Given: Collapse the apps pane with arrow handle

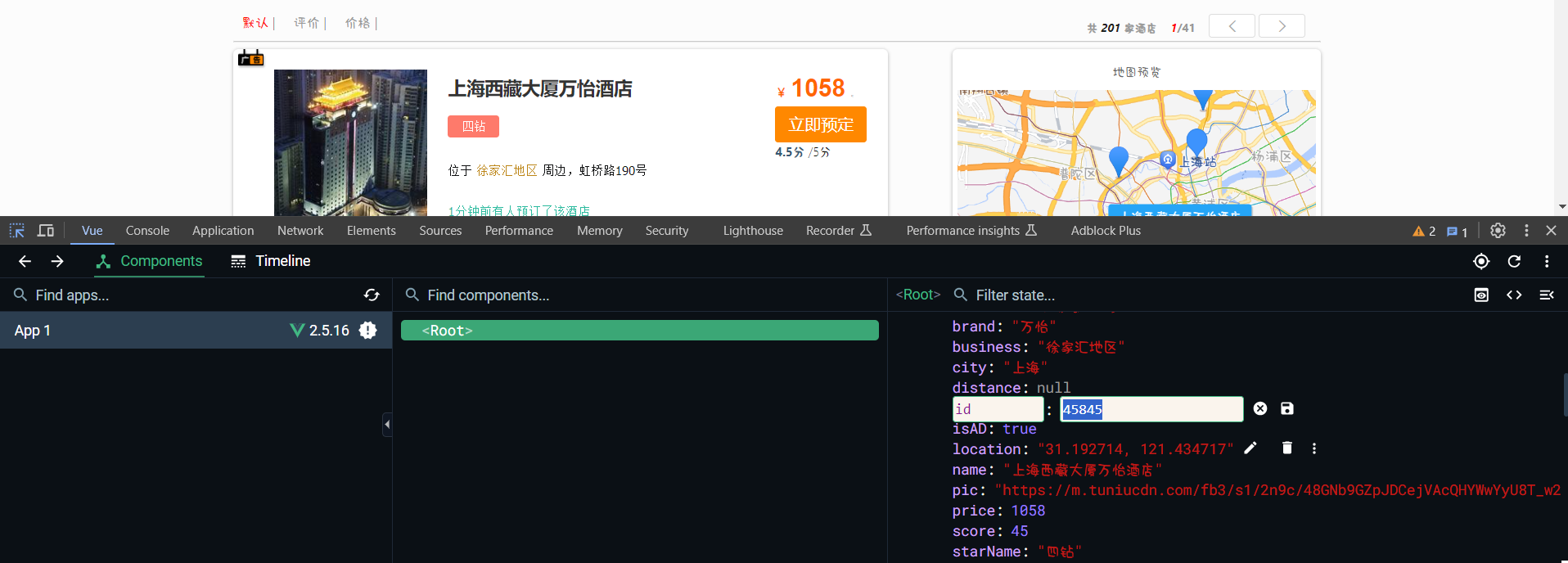Looking at the screenshot, I should click(387, 424).
